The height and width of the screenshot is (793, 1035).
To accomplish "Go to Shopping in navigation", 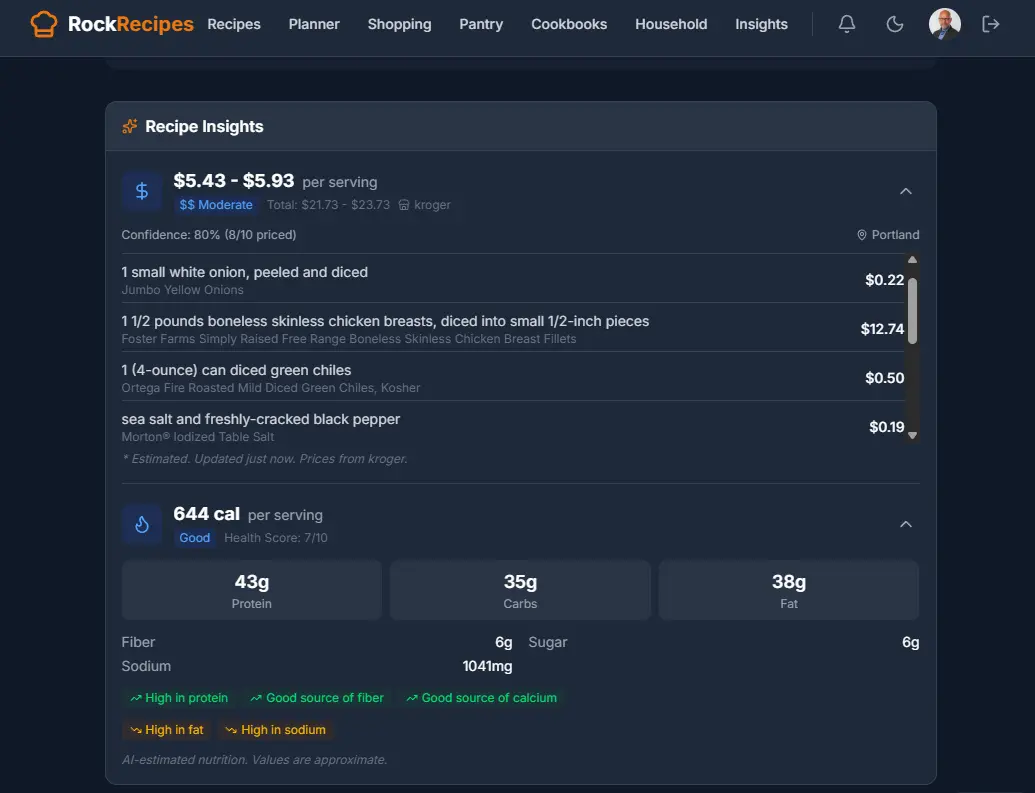I will coord(399,24).
